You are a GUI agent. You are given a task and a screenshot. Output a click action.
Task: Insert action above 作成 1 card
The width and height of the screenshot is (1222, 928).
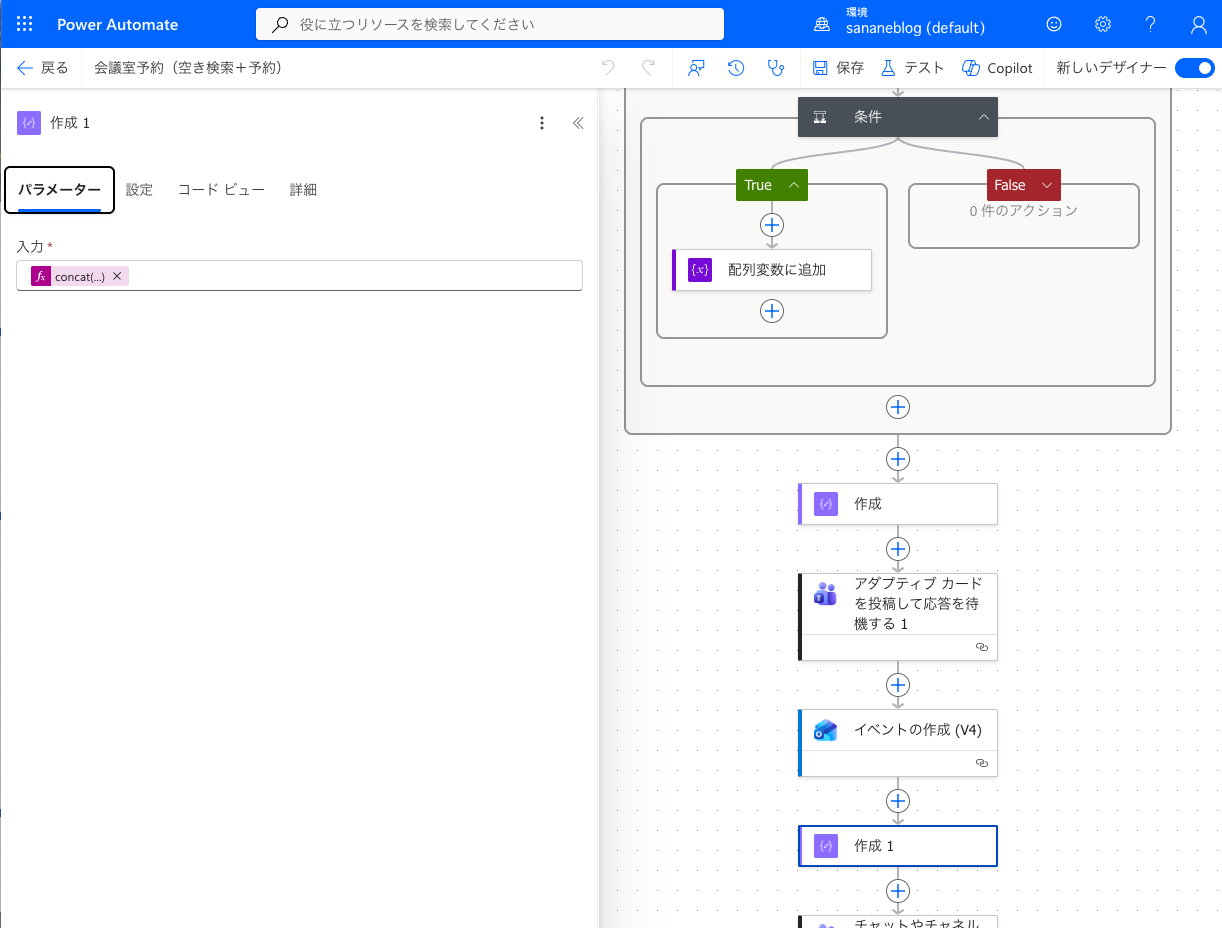pyautogui.click(x=898, y=801)
